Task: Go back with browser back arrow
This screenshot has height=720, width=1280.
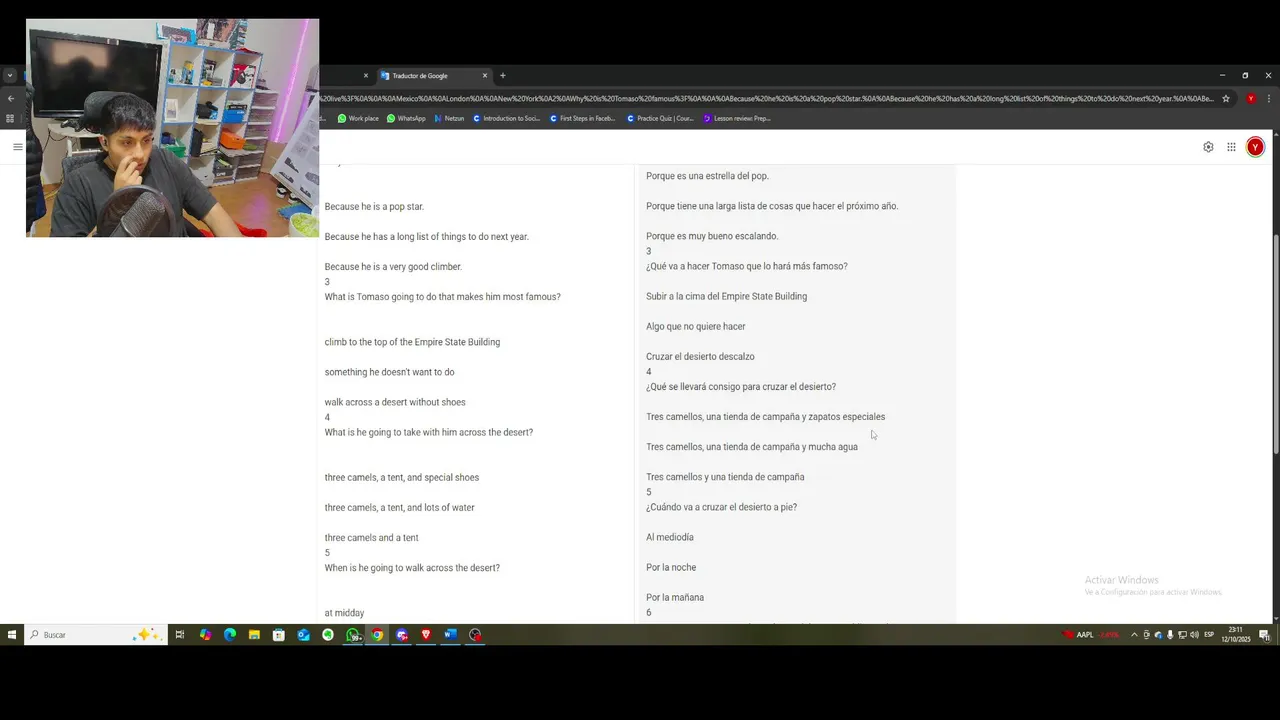Action: (x=10, y=99)
